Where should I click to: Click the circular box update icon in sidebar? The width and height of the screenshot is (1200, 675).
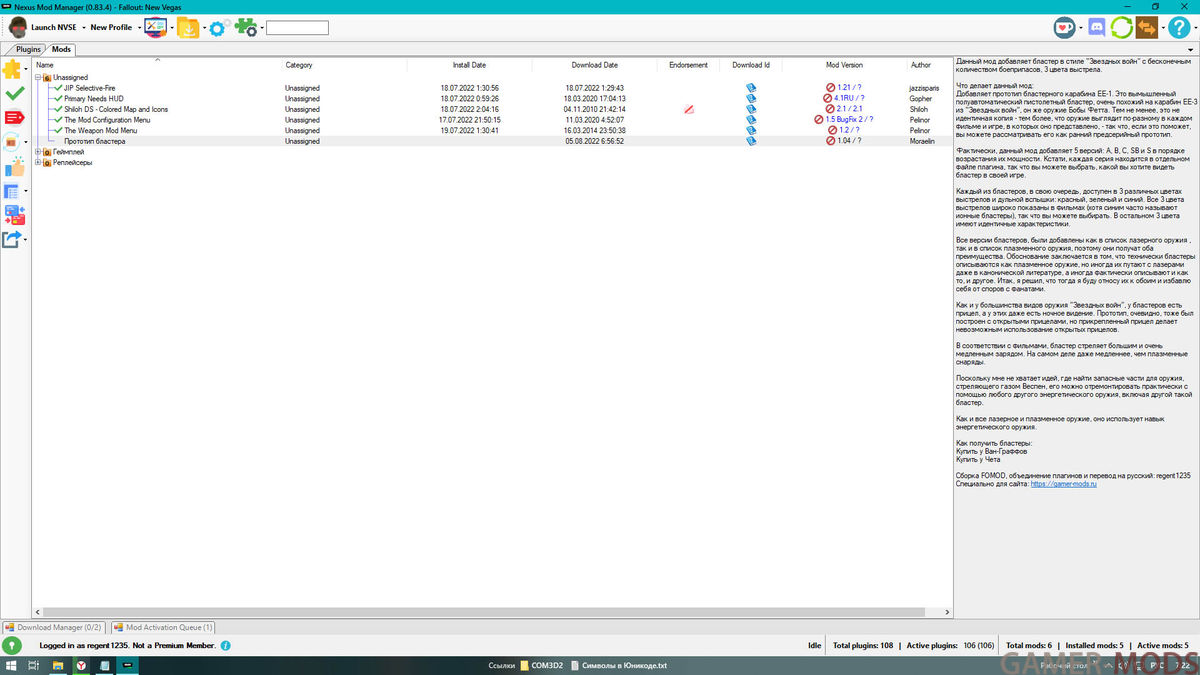(x=14, y=142)
